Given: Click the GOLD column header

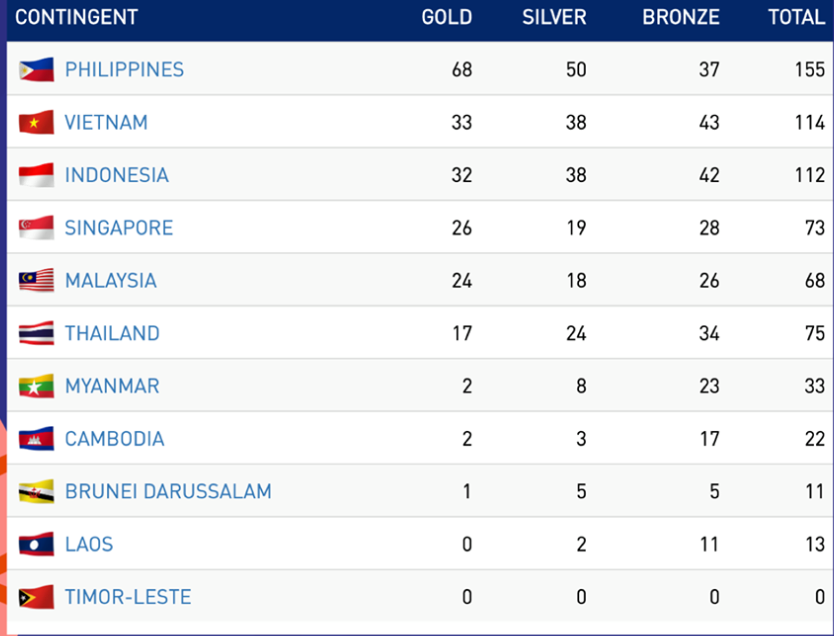Looking at the screenshot, I should (x=446, y=18).
